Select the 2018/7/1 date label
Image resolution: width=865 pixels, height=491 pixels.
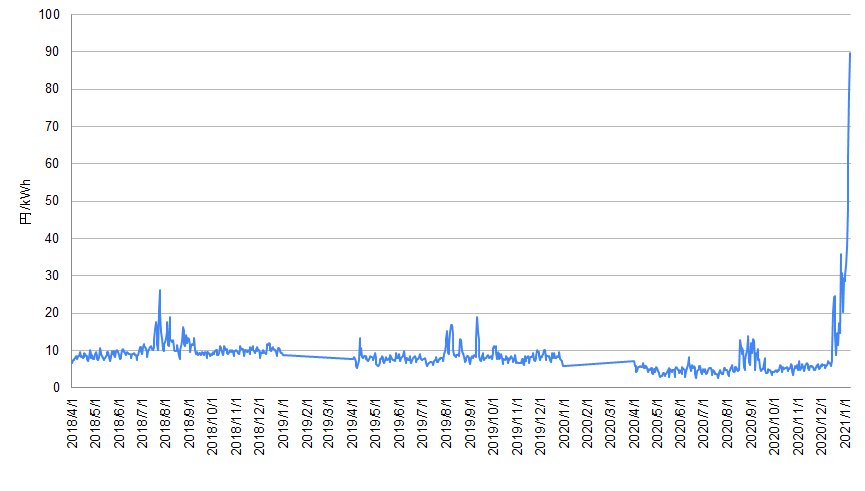click(142, 423)
